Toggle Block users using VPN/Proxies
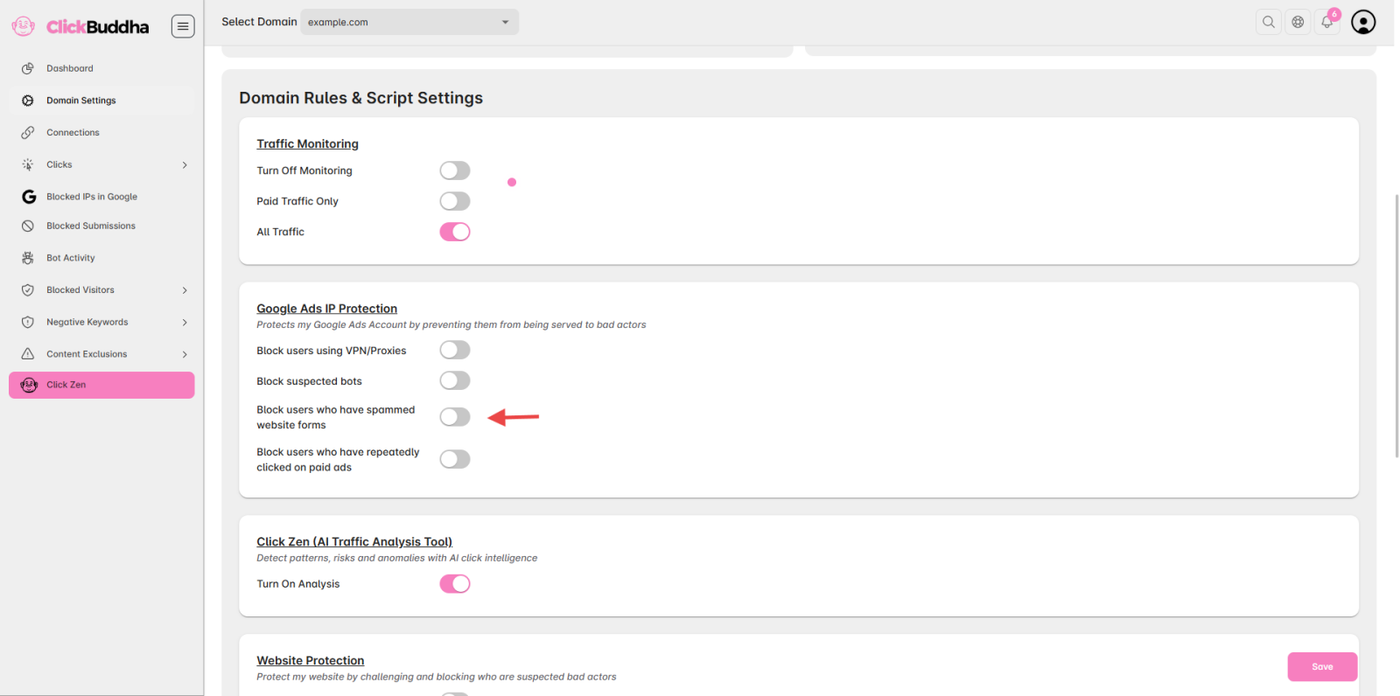1400x696 pixels. (455, 350)
